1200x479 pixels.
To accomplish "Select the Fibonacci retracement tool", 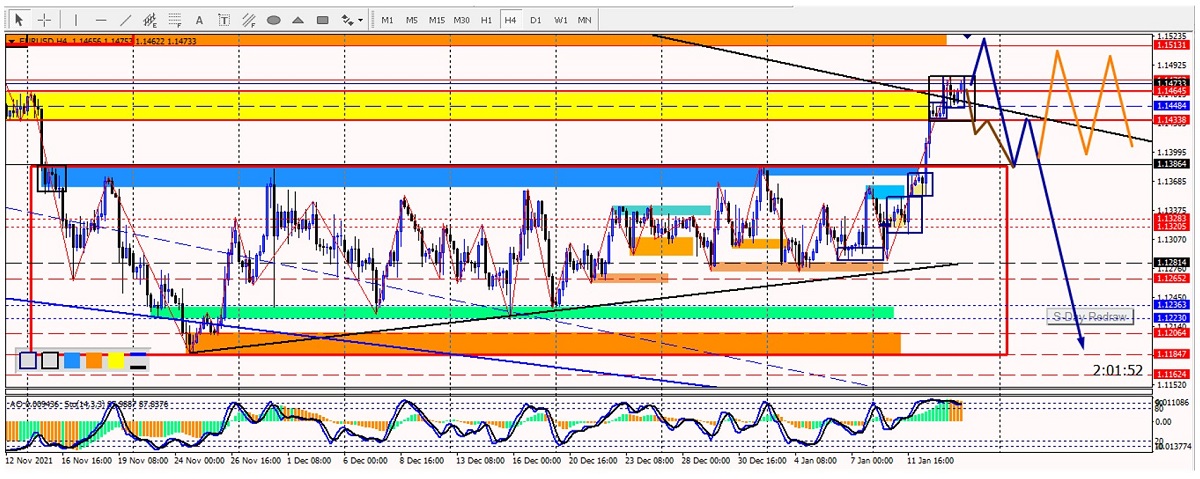I will [176, 20].
